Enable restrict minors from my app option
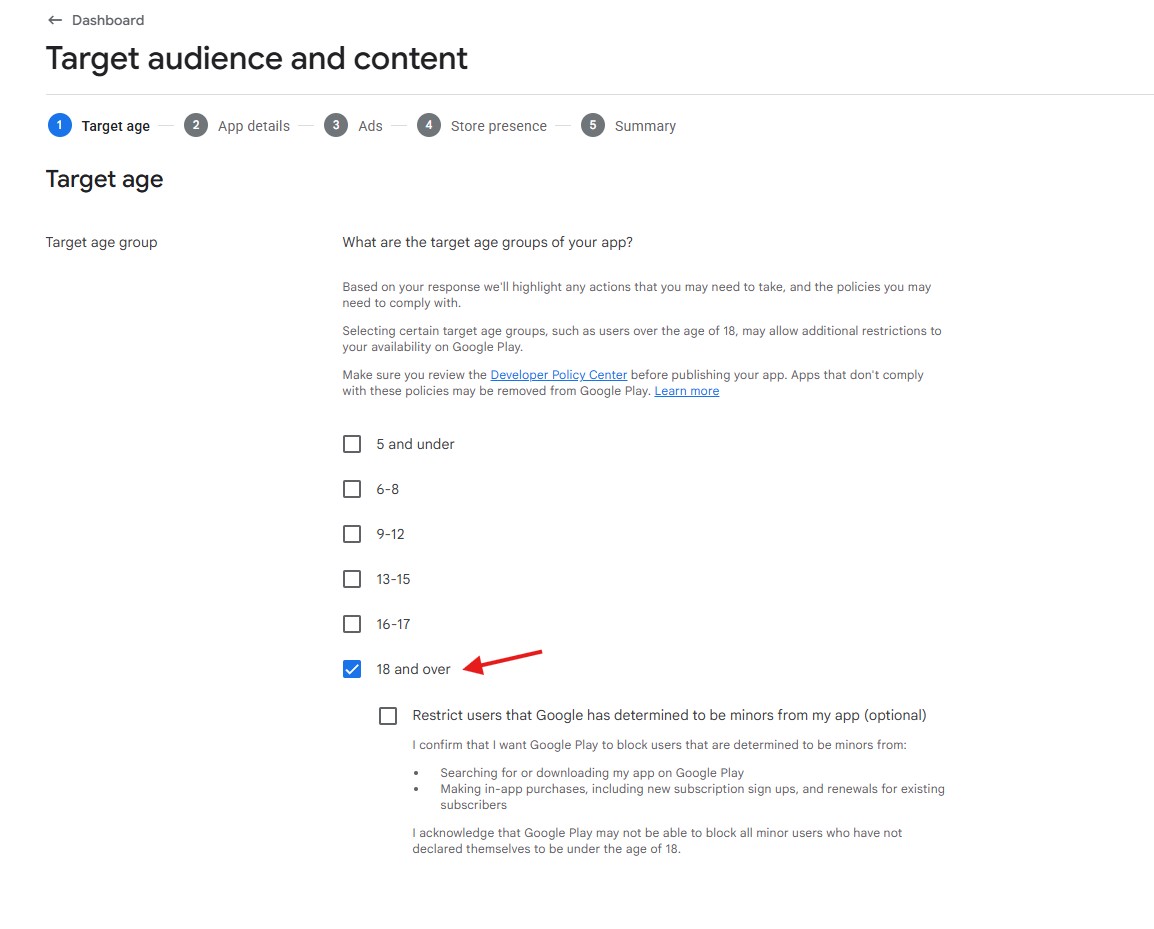The width and height of the screenshot is (1154, 929). click(x=388, y=716)
